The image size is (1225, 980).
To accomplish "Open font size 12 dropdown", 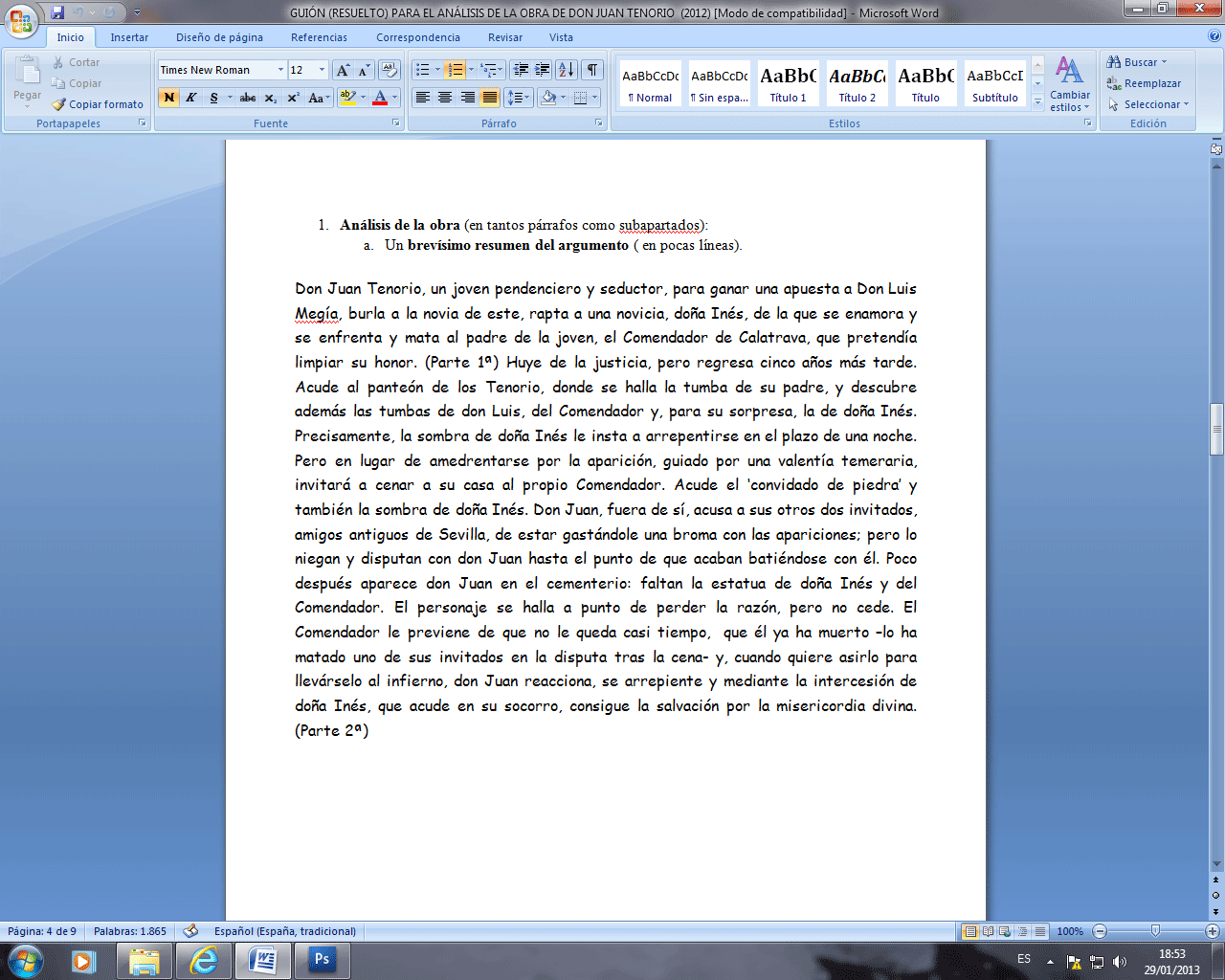I will coord(322,70).
